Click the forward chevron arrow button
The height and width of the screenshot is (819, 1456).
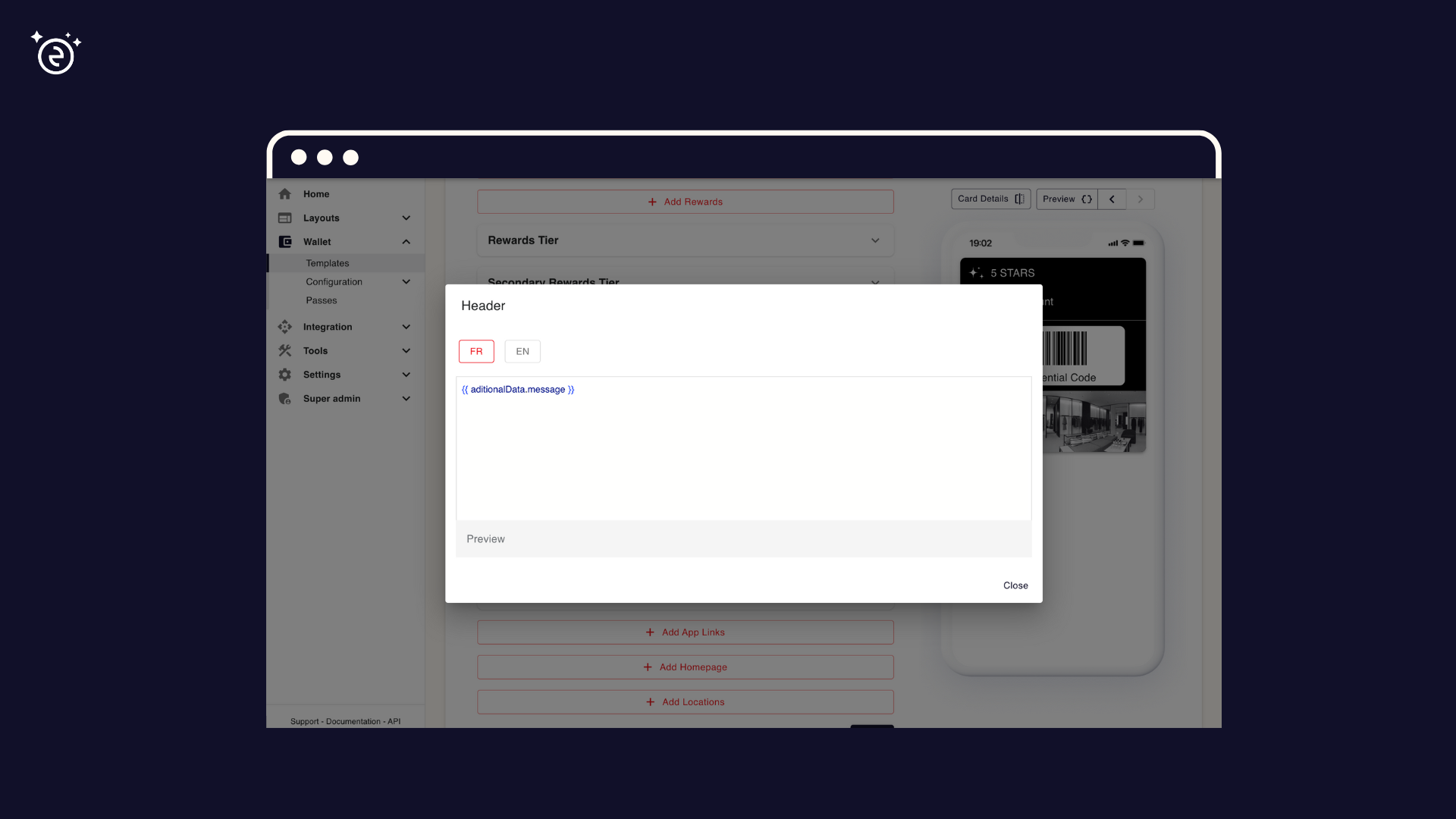tap(1140, 199)
